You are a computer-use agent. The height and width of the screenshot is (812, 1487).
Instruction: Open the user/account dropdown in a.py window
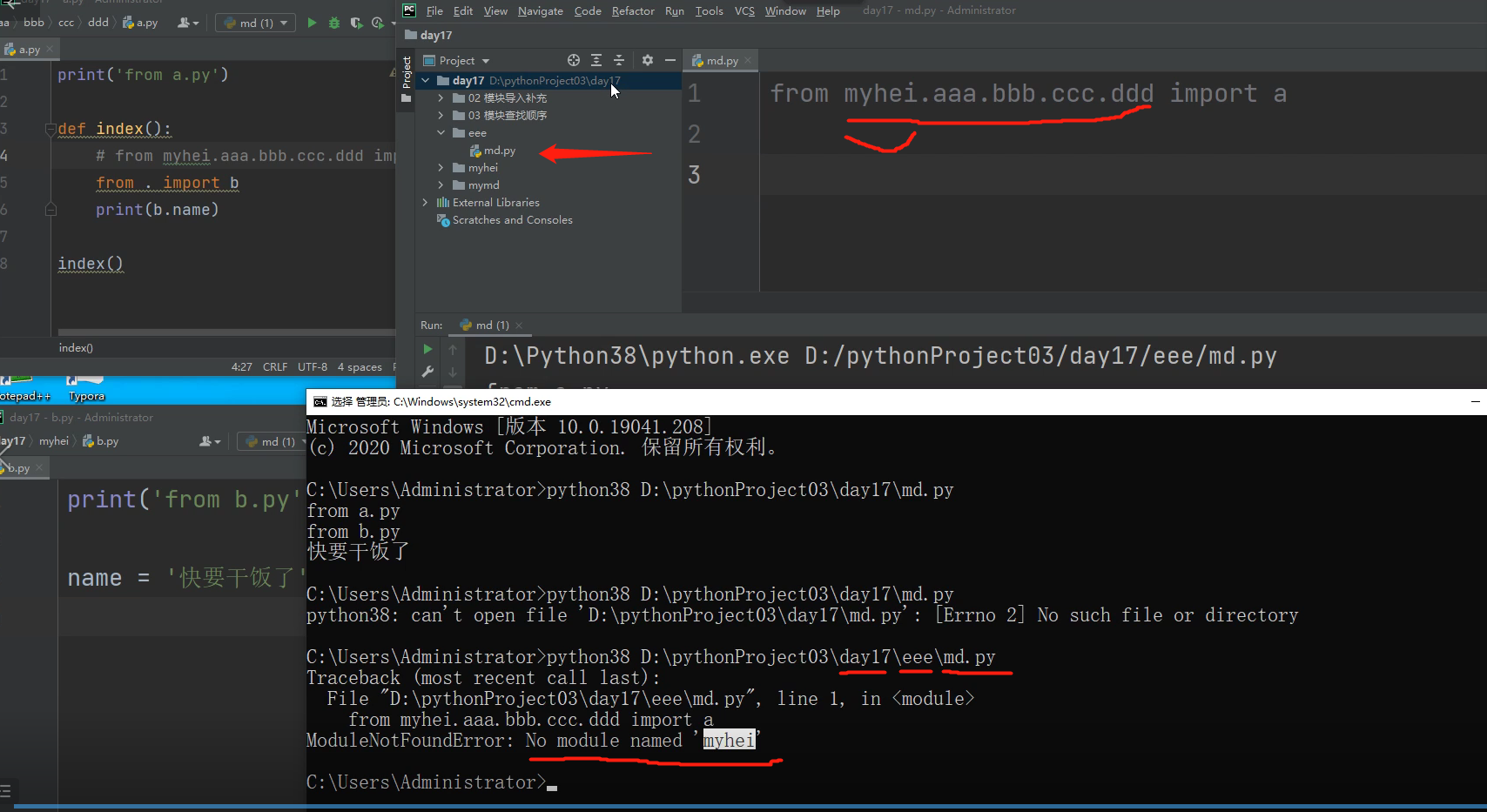click(x=188, y=23)
